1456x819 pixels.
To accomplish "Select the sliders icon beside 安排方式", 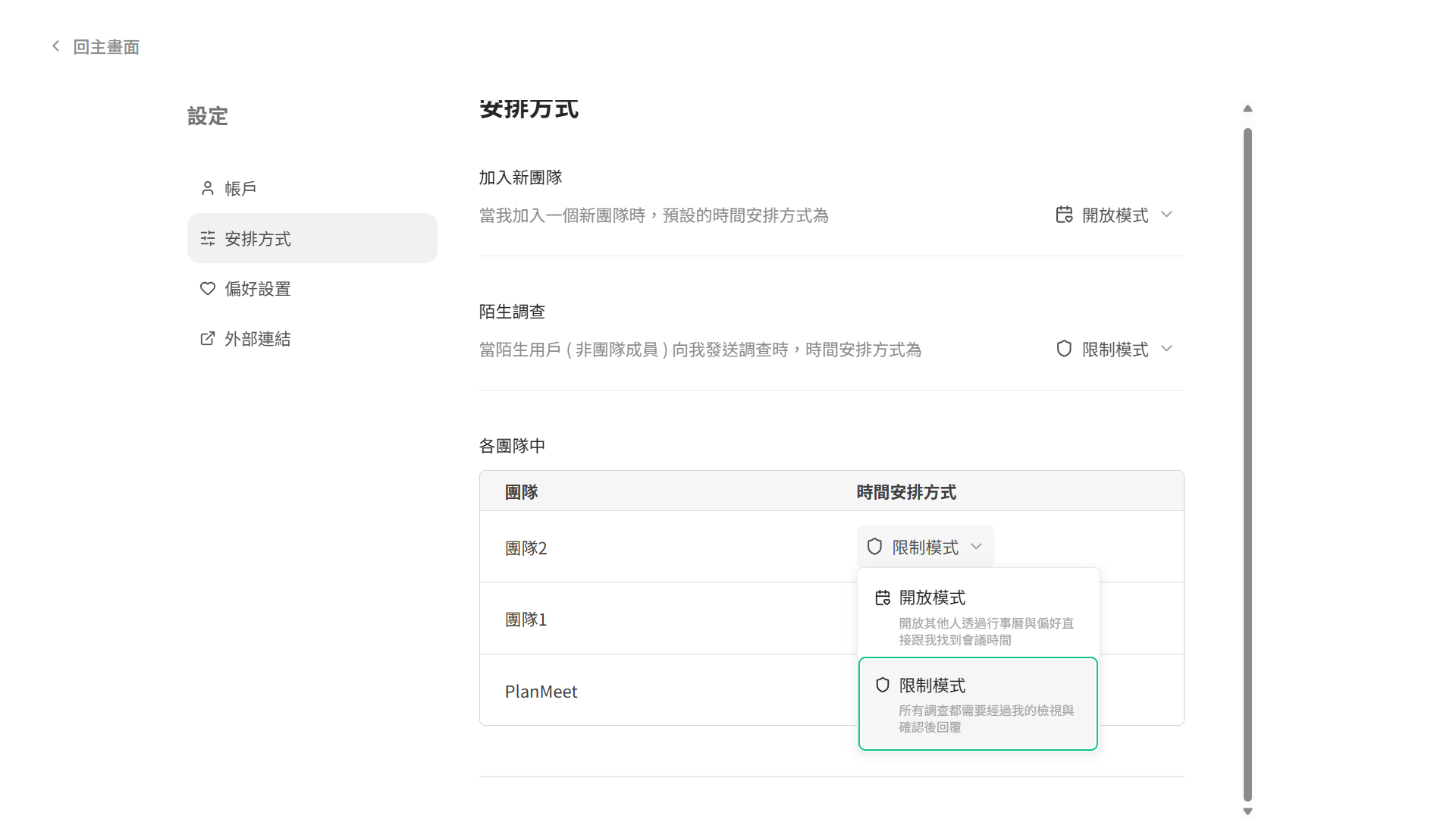I will tap(207, 238).
